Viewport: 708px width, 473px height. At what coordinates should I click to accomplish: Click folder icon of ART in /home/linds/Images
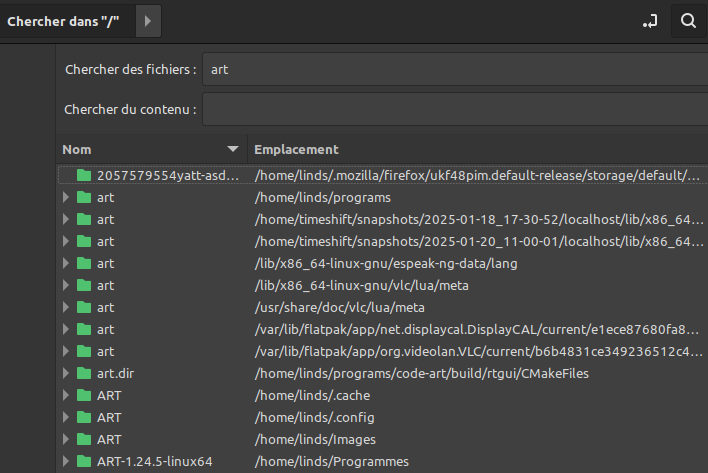point(84,439)
